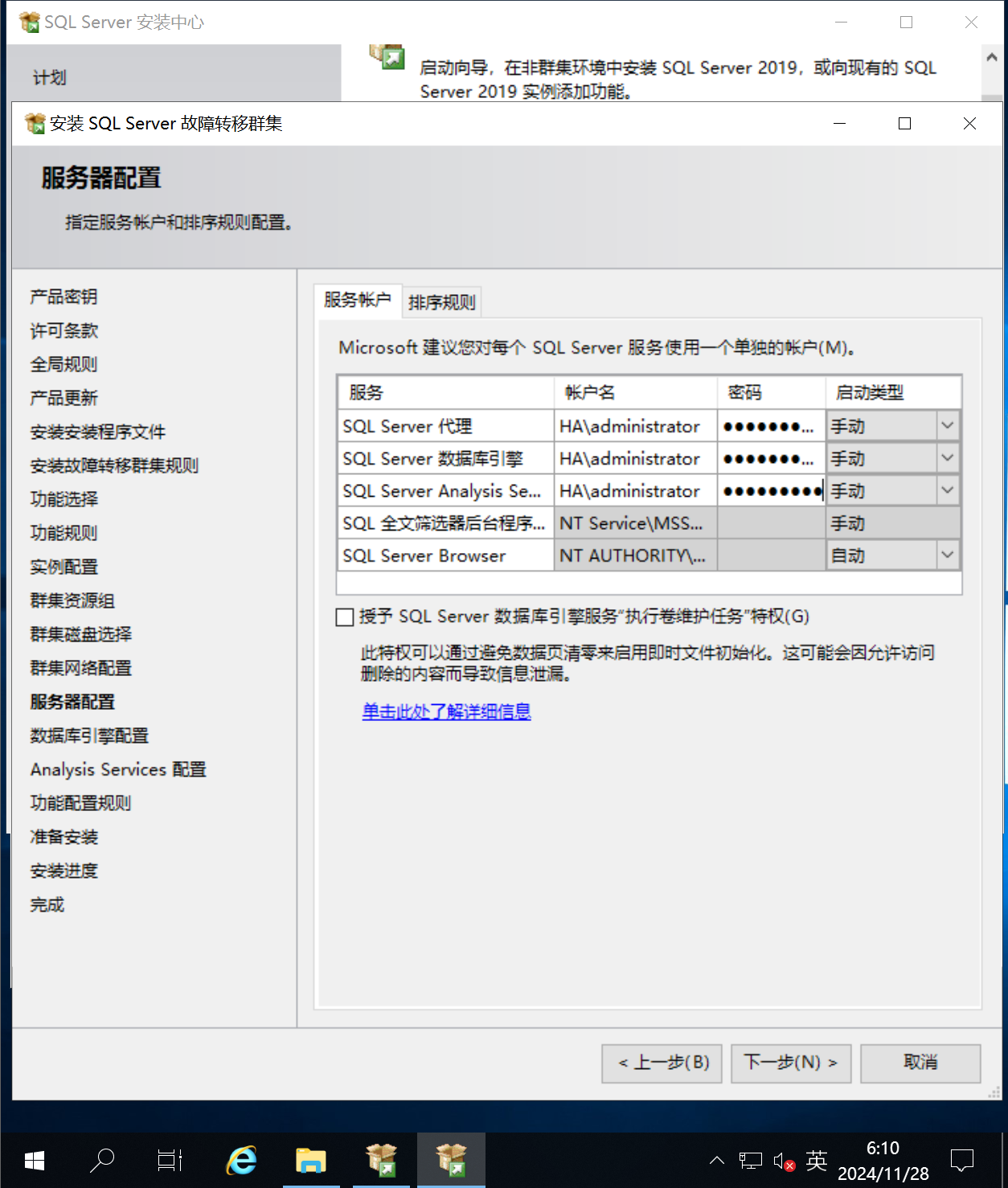Go back with 上一步(B) button
This screenshot has width=1008, height=1188.
[x=662, y=1063]
